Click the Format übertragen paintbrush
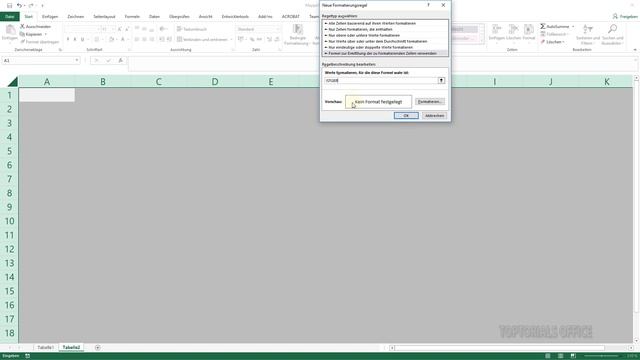The image size is (640, 360). pyautogui.click(x=40, y=42)
